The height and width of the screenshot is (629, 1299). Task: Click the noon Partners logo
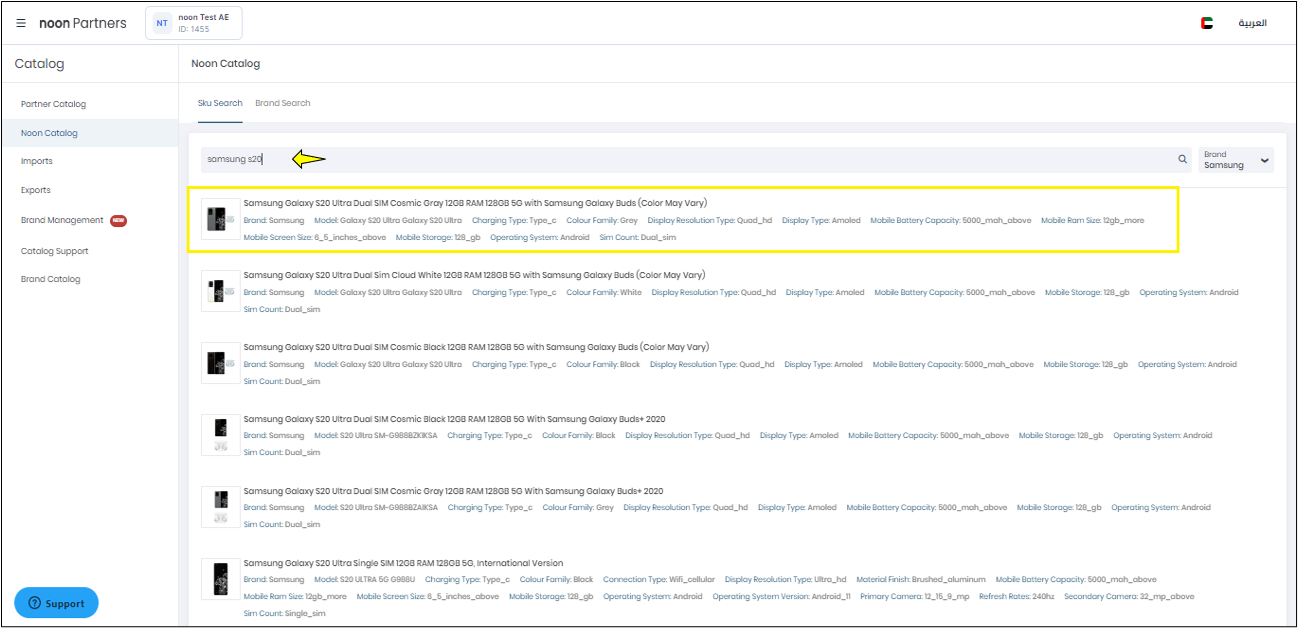83,23
